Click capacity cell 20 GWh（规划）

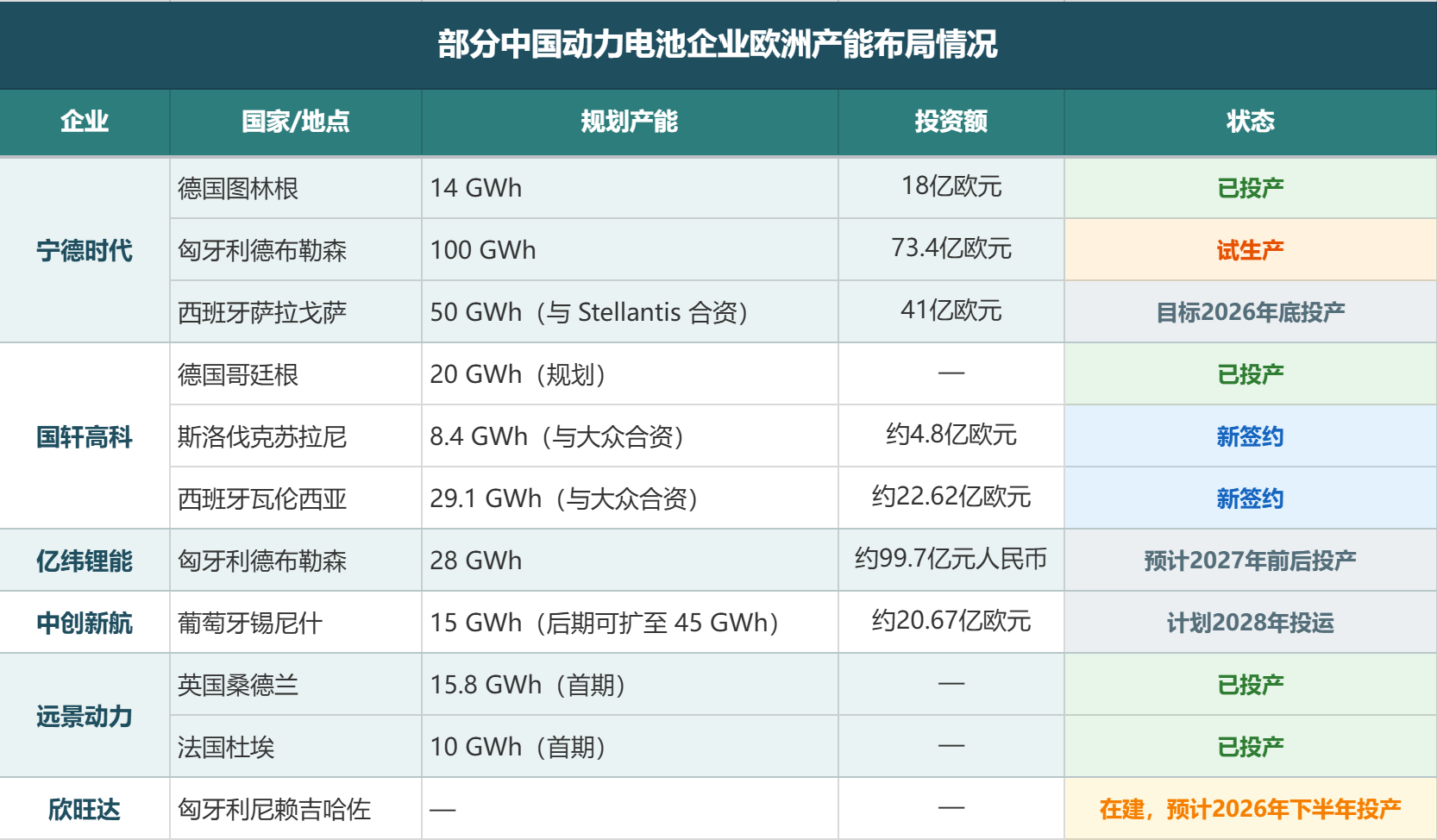tap(630, 374)
